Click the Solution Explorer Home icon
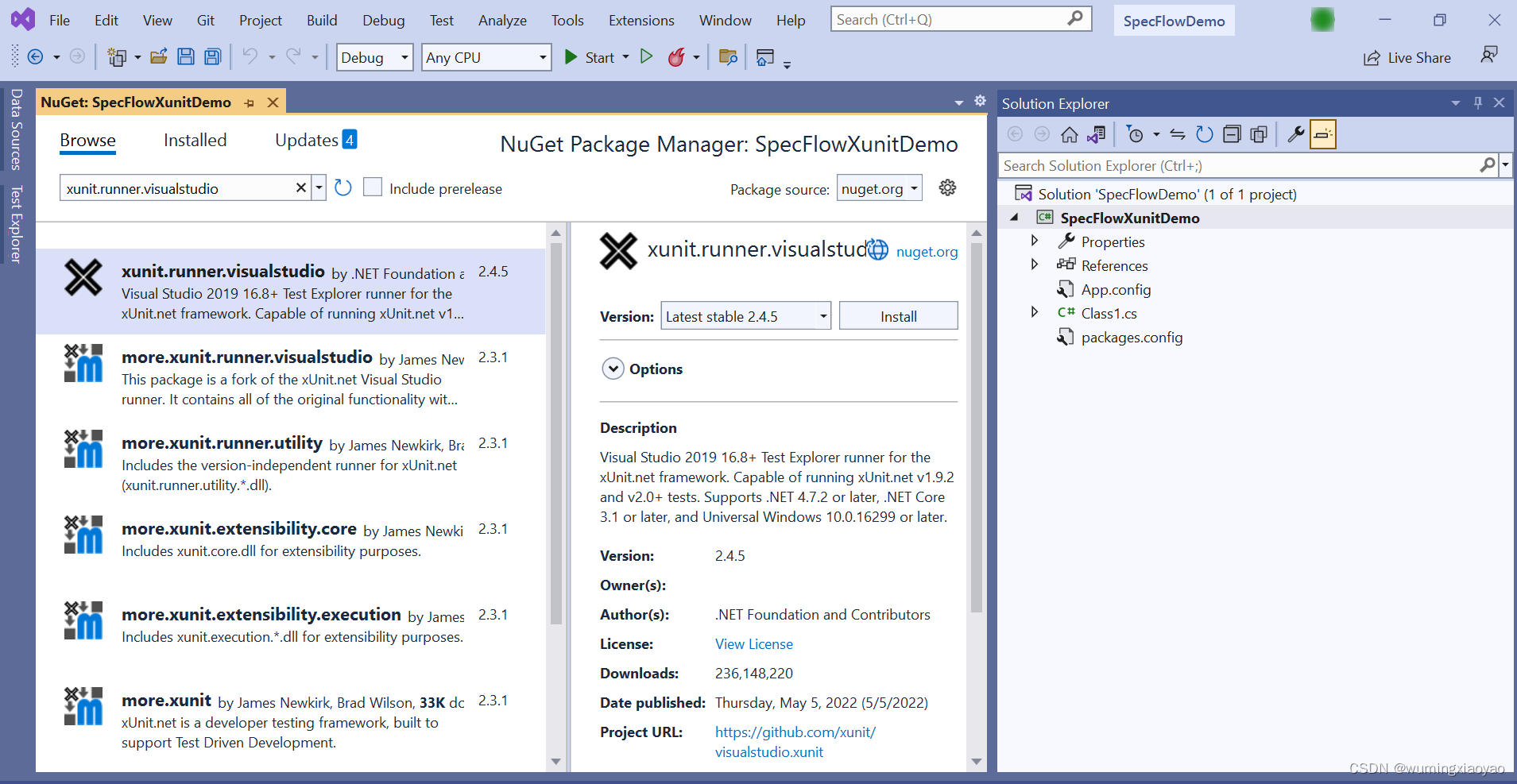 [x=1070, y=134]
